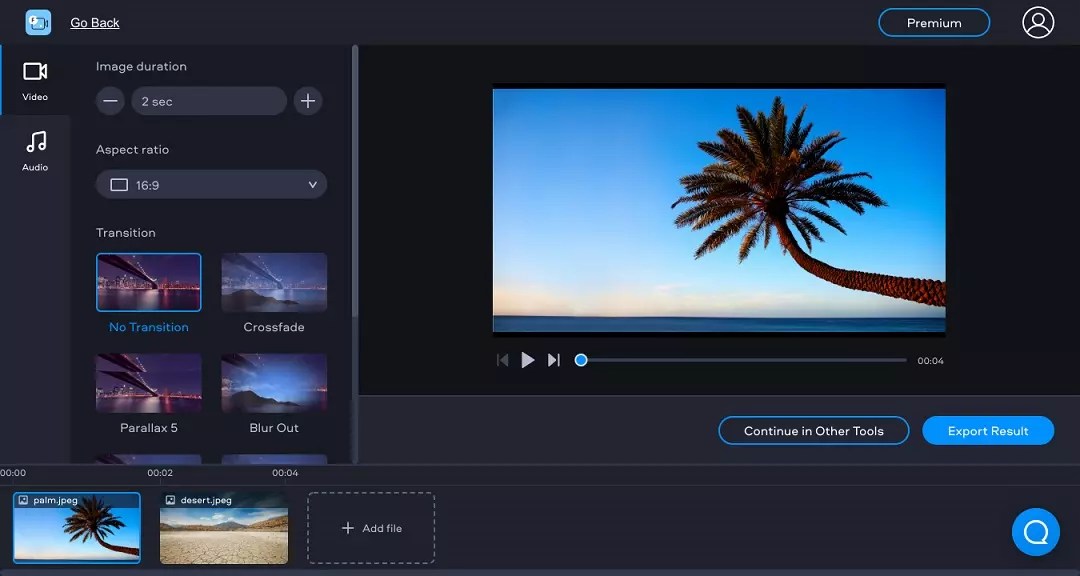Play the video preview
Viewport: 1080px width, 576px height.
(528, 360)
